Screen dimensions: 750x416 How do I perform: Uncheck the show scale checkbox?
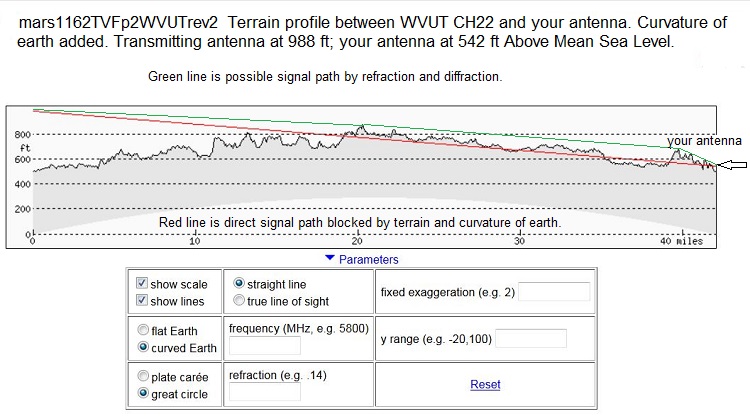click(x=142, y=283)
